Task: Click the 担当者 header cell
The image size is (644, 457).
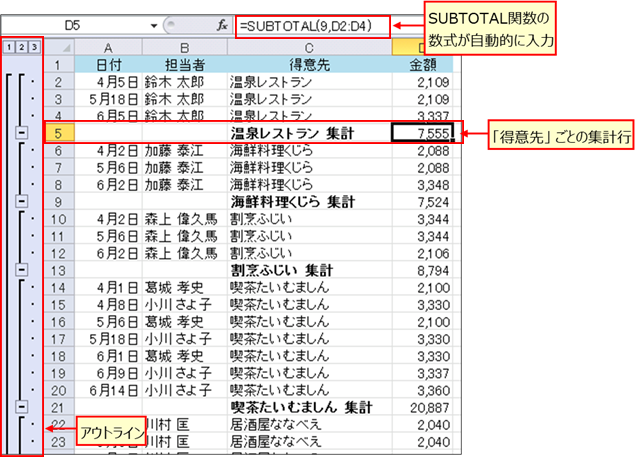Action: tap(185, 64)
